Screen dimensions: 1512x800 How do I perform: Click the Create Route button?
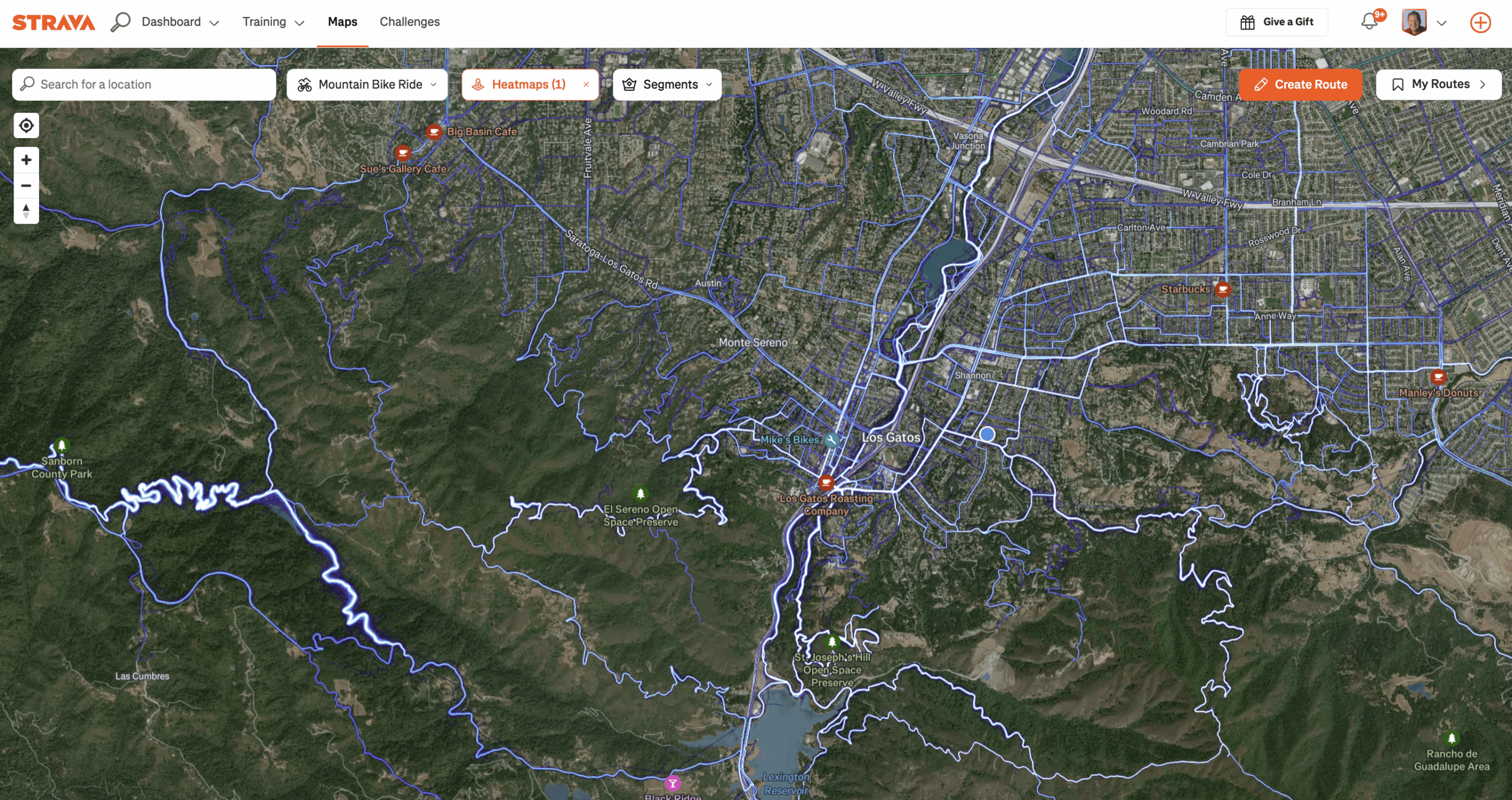(x=1301, y=84)
